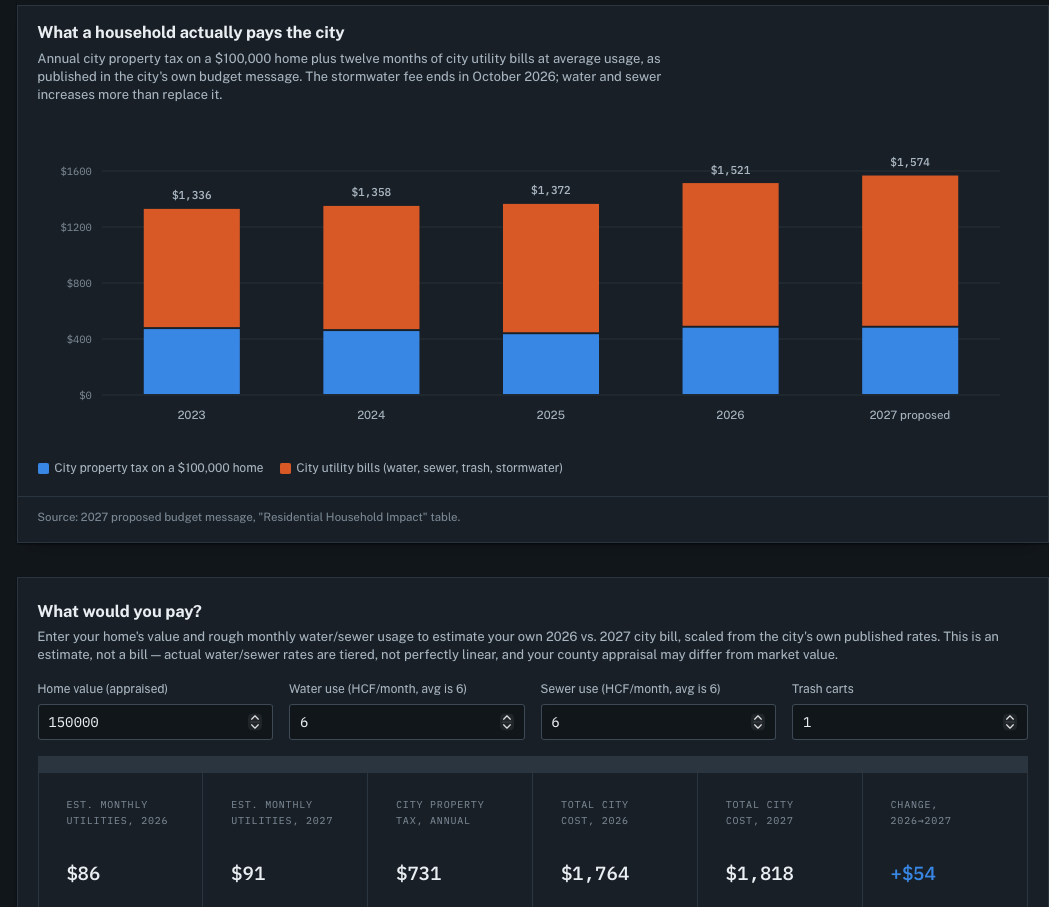The image size is (1049, 907).
Task: Click the $400 y-axis tick label
Action: 79,340
